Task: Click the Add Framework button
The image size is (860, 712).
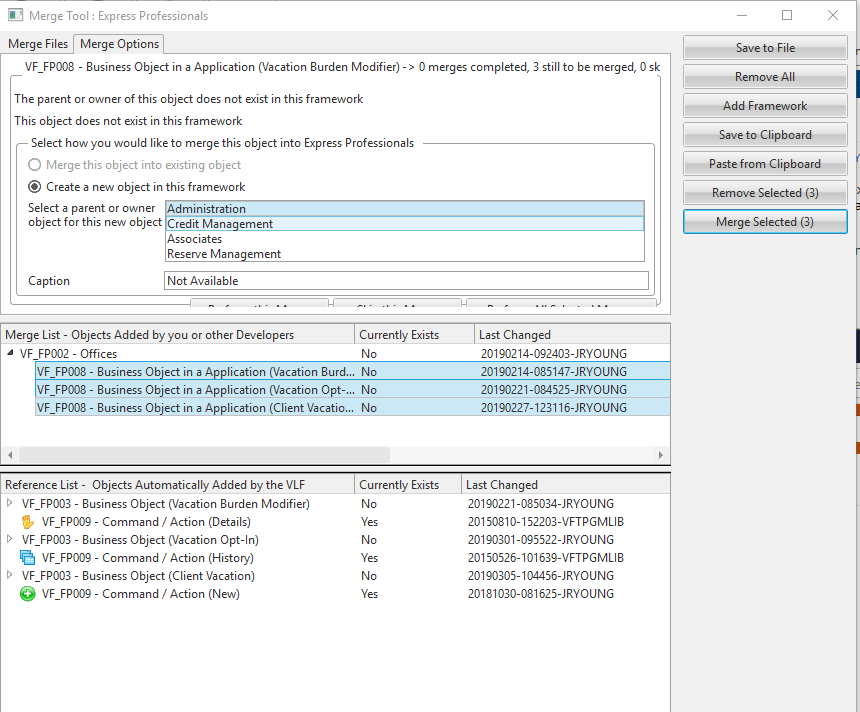Action: pyautogui.click(x=765, y=106)
